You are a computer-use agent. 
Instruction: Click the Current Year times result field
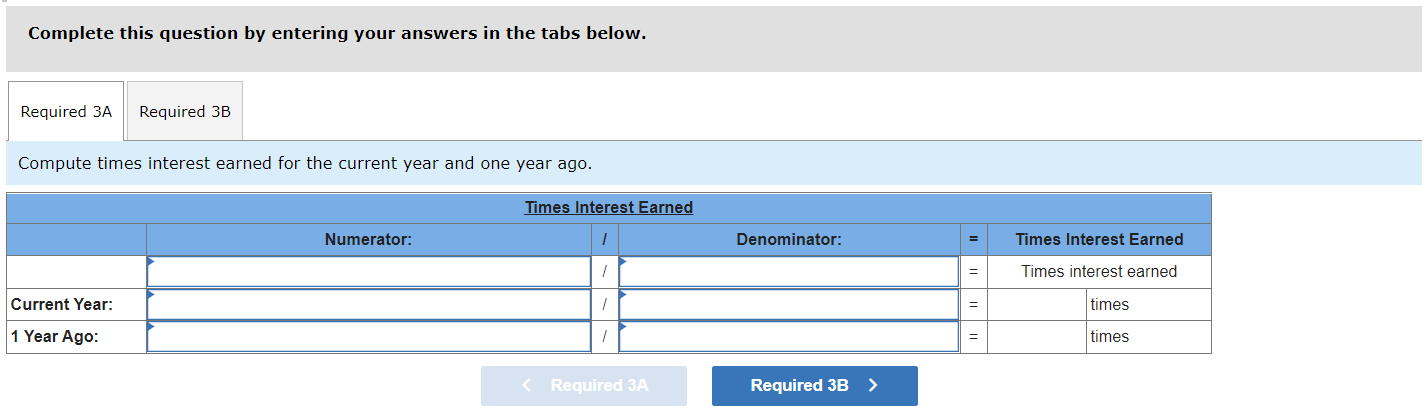click(x=1037, y=305)
